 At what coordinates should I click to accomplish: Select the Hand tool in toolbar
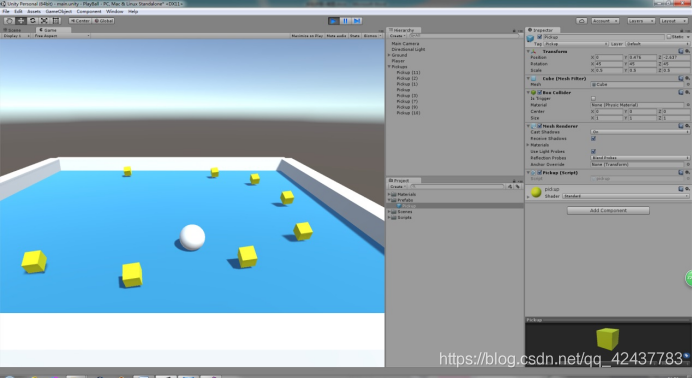click(9, 21)
